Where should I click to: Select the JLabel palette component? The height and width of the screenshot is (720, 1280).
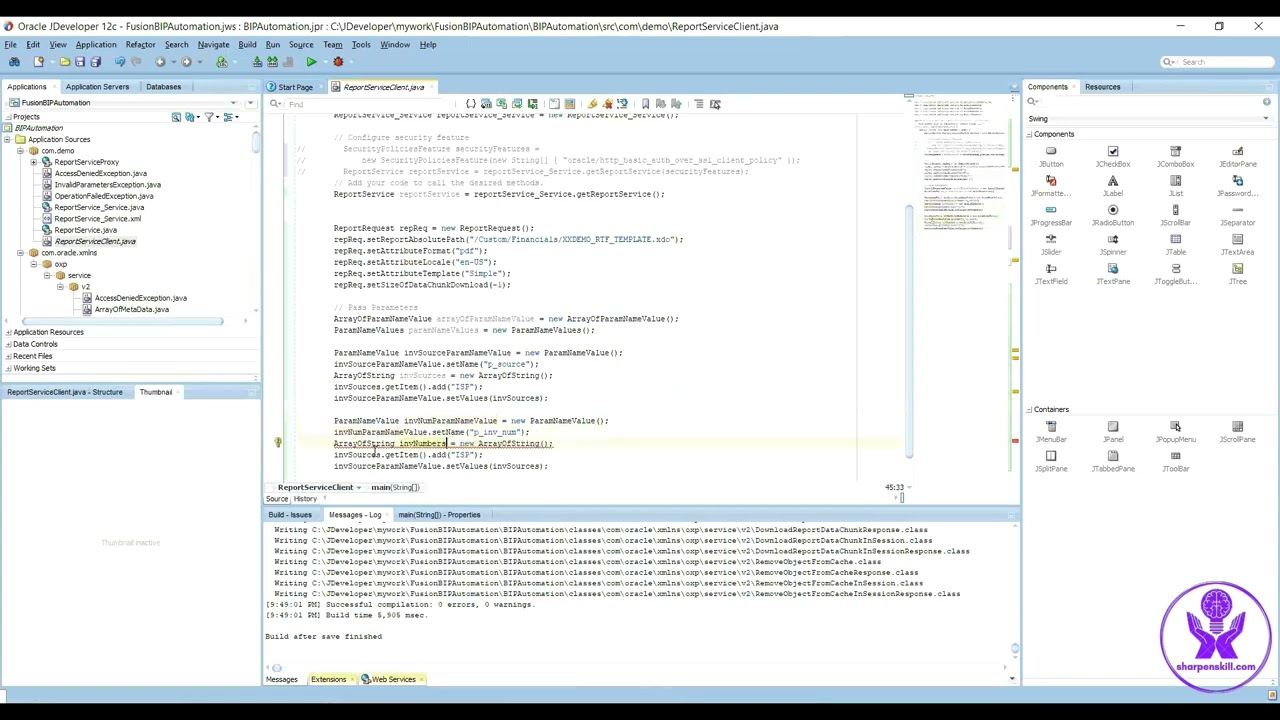[x=1113, y=186]
